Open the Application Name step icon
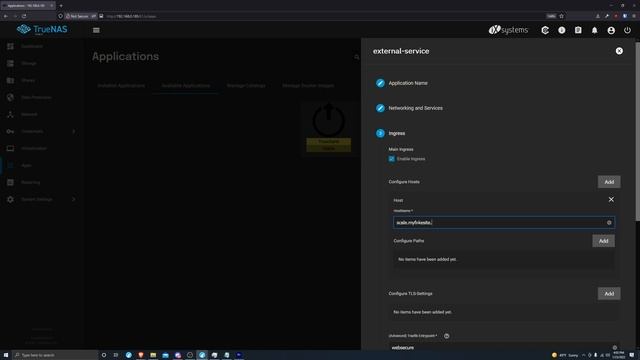Screen dimensions: 640x360 380,83
